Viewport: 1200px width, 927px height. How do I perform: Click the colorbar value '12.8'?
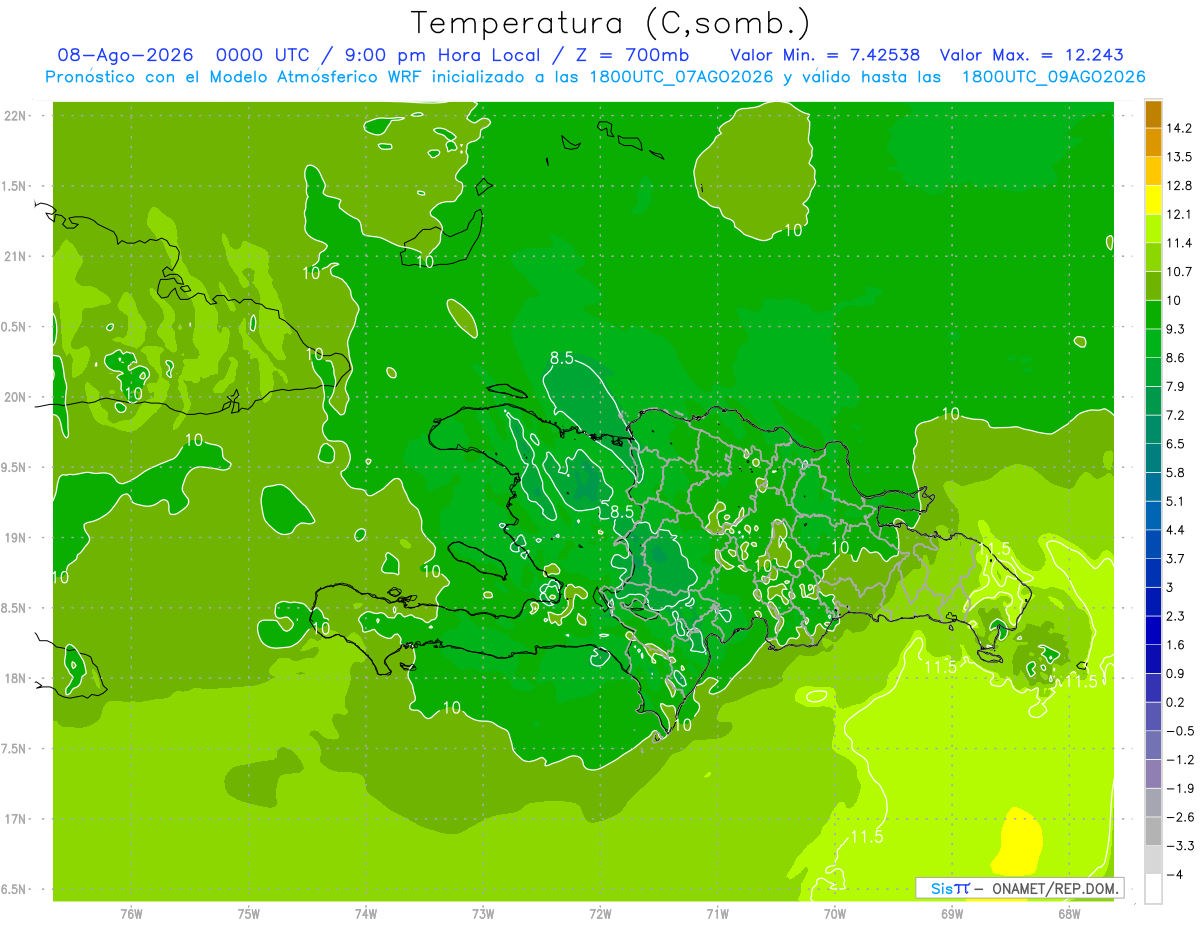(1181, 186)
